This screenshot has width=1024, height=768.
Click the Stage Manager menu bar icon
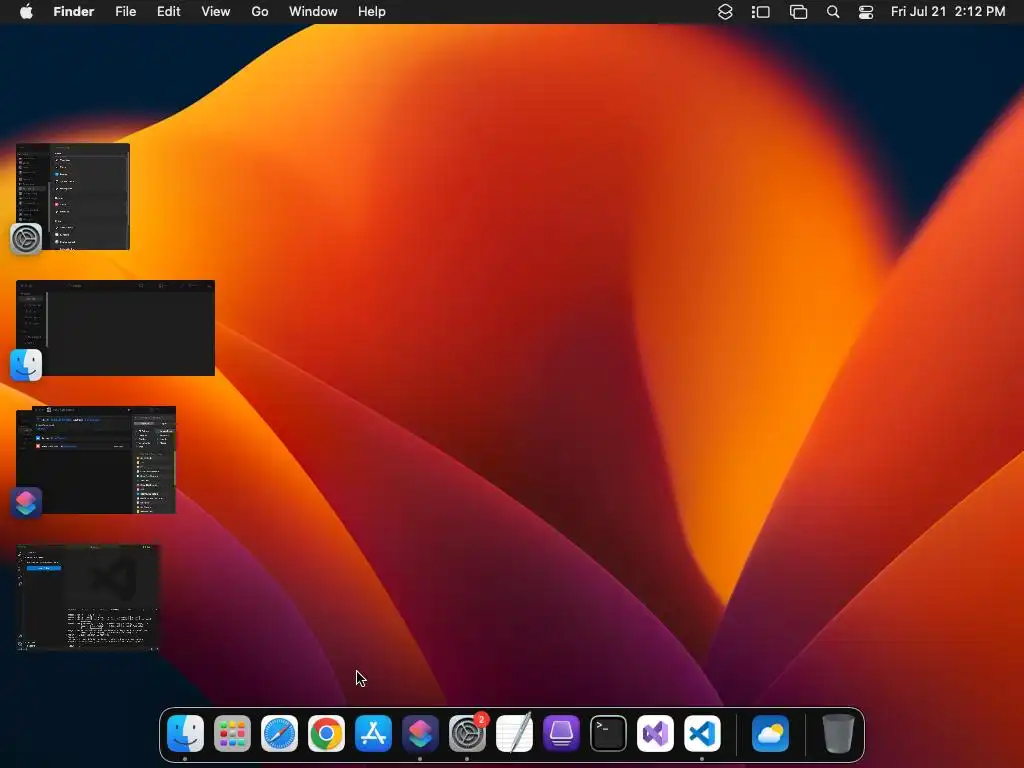tap(761, 12)
